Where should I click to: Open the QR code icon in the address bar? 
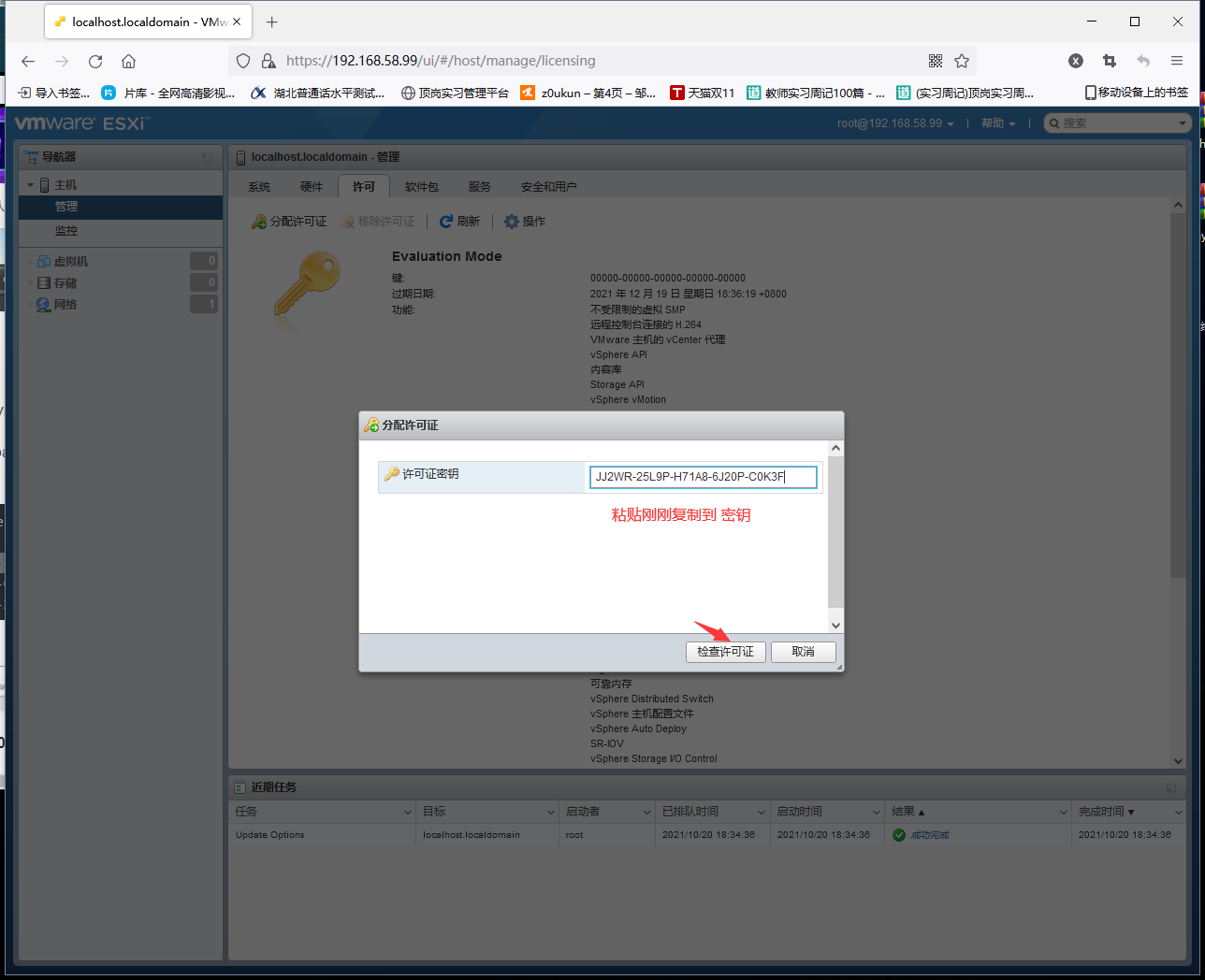click(936, 61)
